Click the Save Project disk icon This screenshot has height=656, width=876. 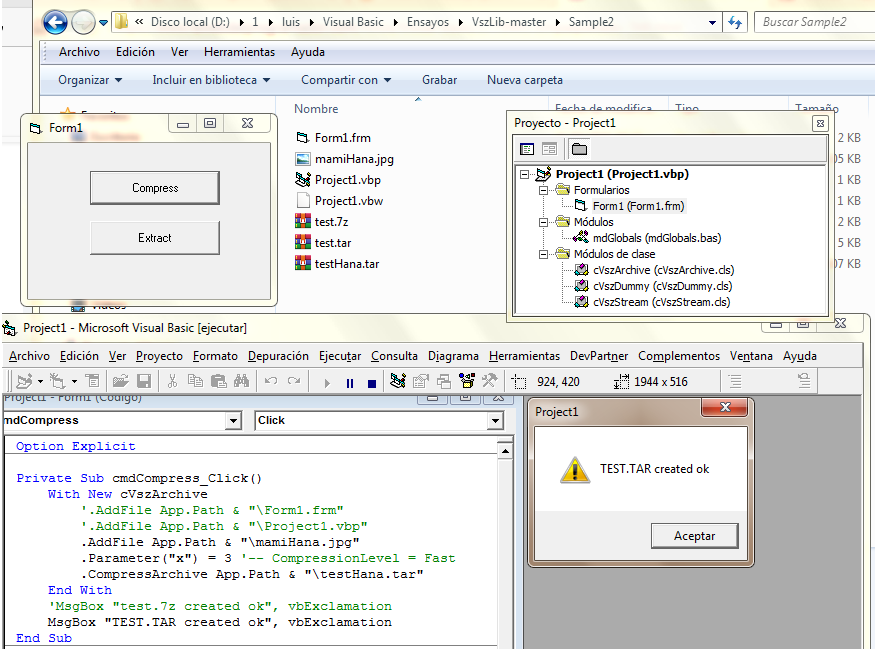coord(144,382)
